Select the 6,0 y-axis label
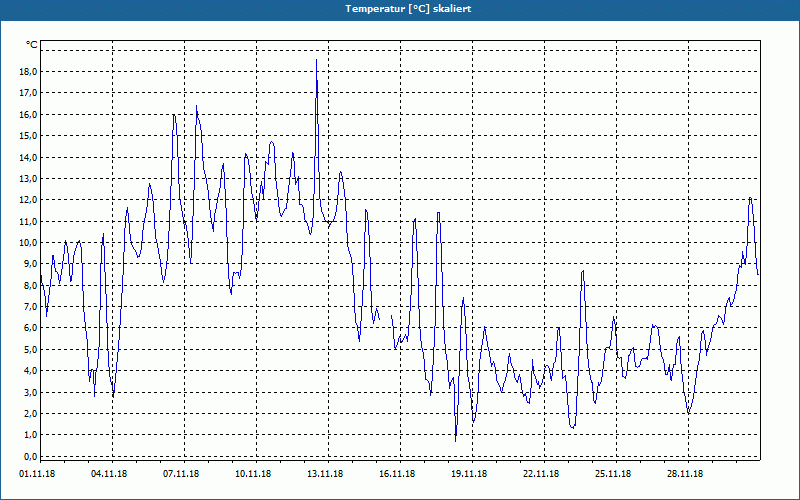 coord(30,328)
